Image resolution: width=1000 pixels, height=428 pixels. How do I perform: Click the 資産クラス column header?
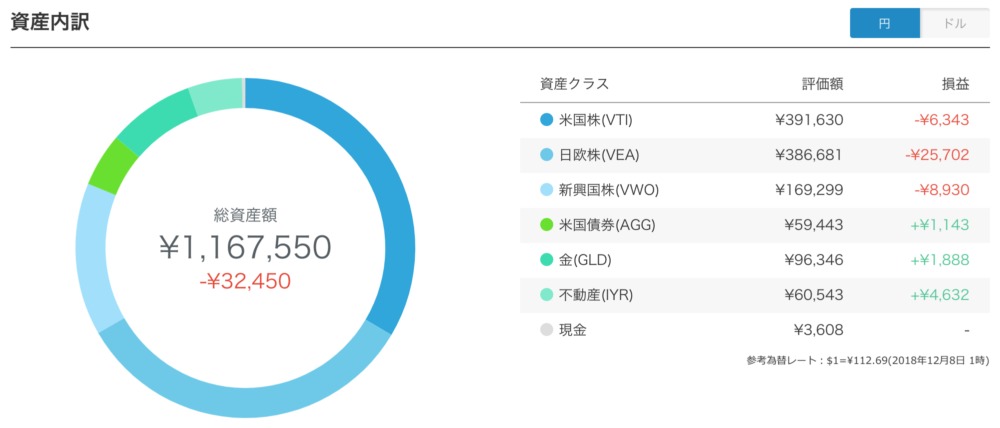point(574,84)
